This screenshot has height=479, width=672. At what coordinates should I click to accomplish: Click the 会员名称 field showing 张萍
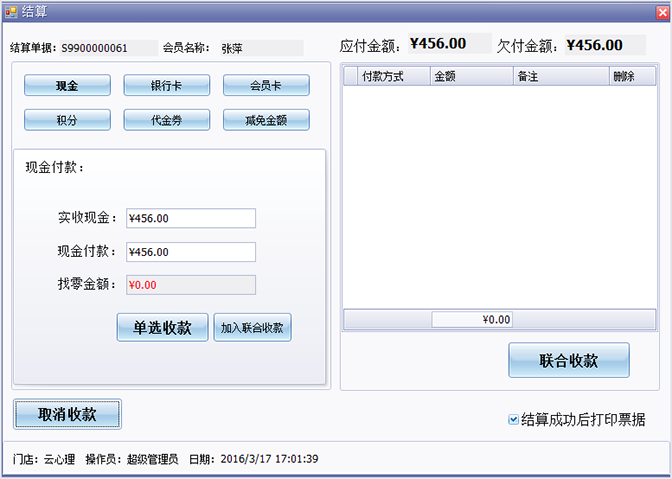[x=262, y=48]
